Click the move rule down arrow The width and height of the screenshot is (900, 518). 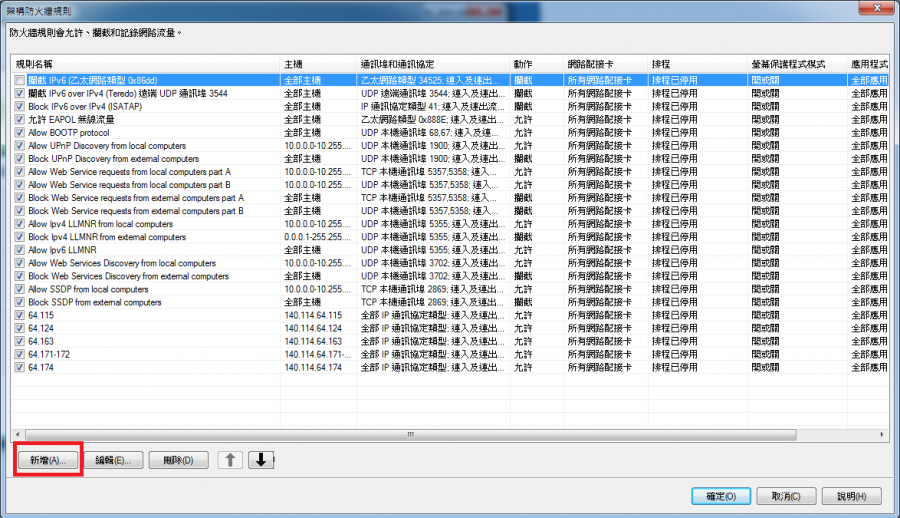click(261, 460)
